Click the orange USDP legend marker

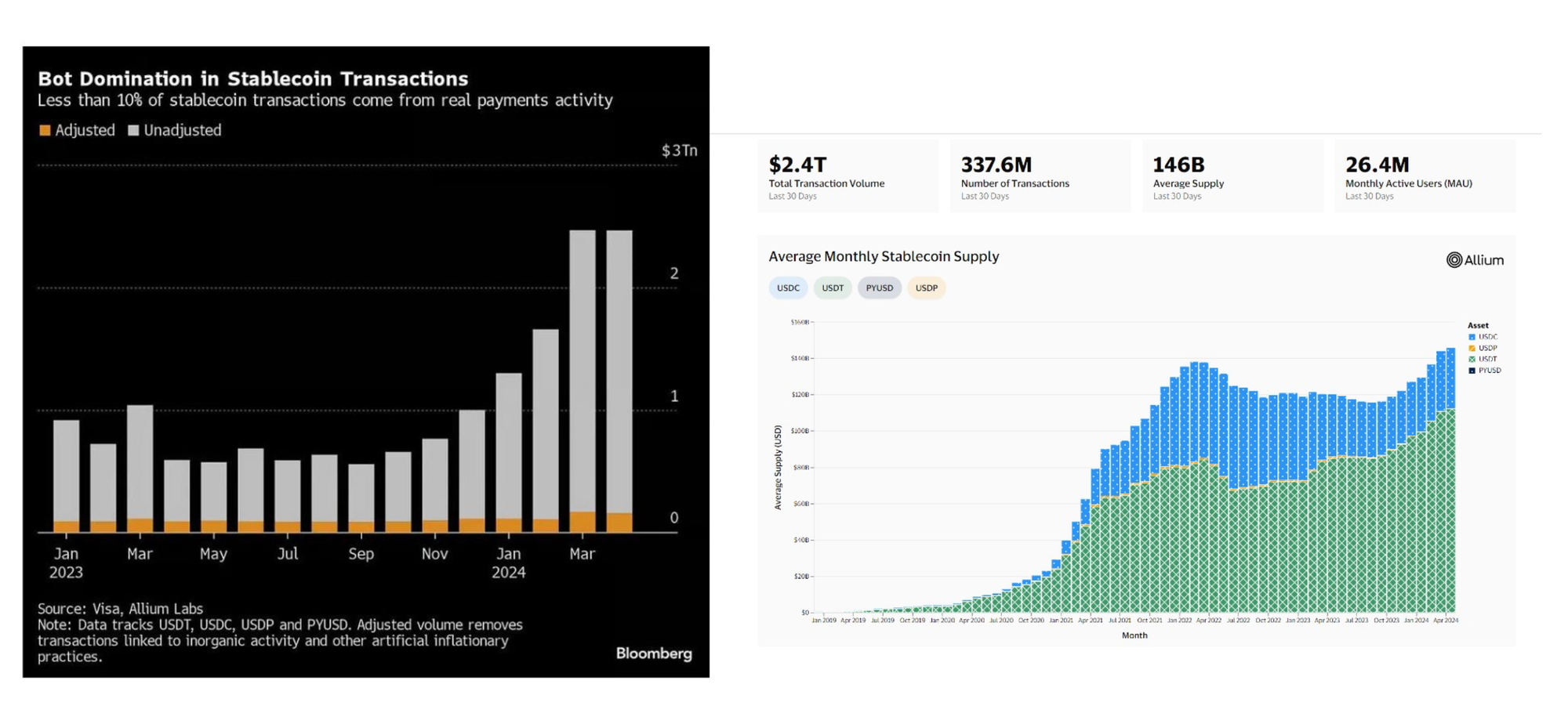pyautogui.click(x=1472, y=348)
